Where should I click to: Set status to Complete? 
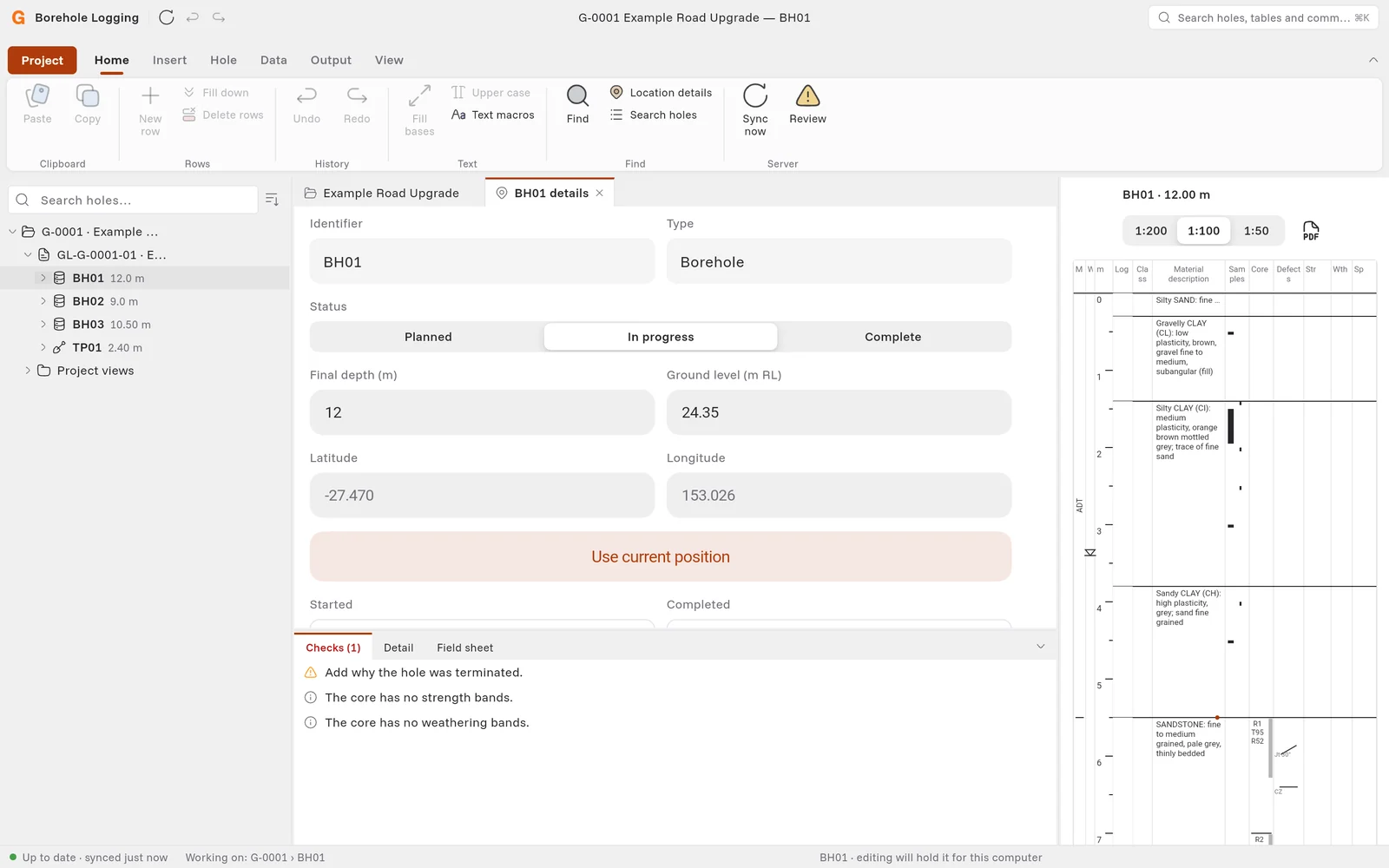[893, 337]
